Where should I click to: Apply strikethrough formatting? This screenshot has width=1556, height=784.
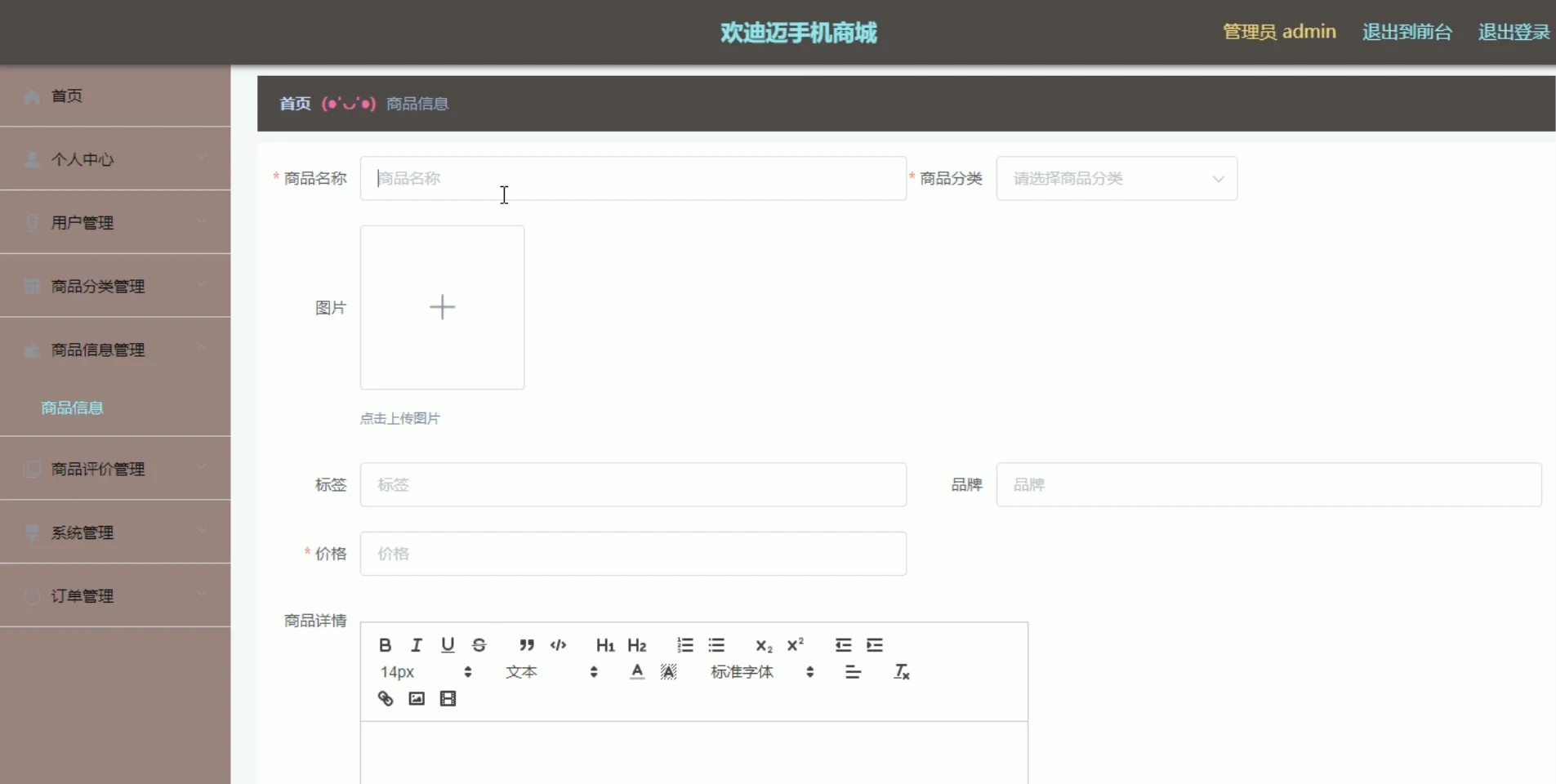coord(479,644)
